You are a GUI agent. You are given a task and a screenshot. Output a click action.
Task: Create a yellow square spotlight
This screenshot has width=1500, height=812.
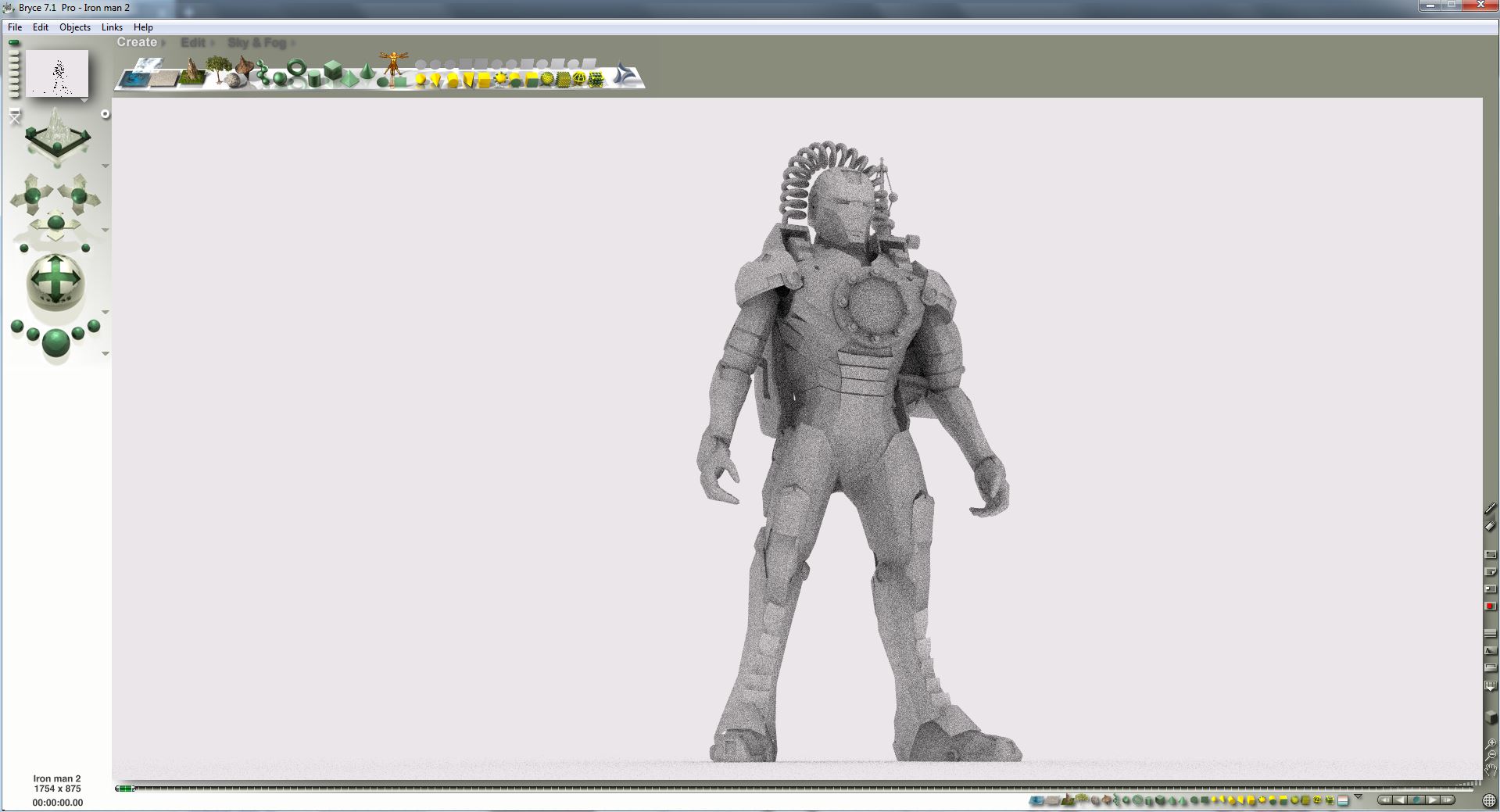pyautogui.click(x=467, y=79)
